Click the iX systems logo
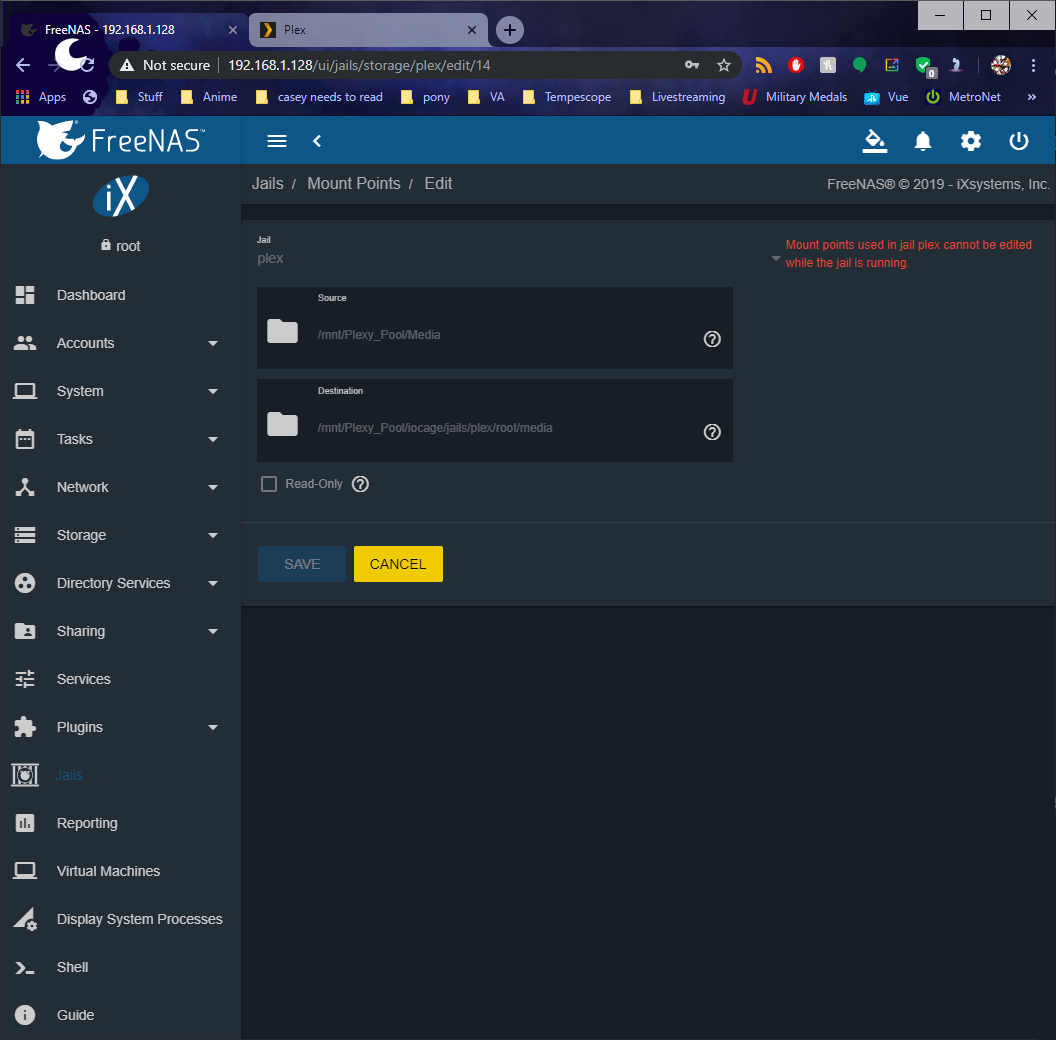1056x1040 pixels. click(x=121, y=196)
